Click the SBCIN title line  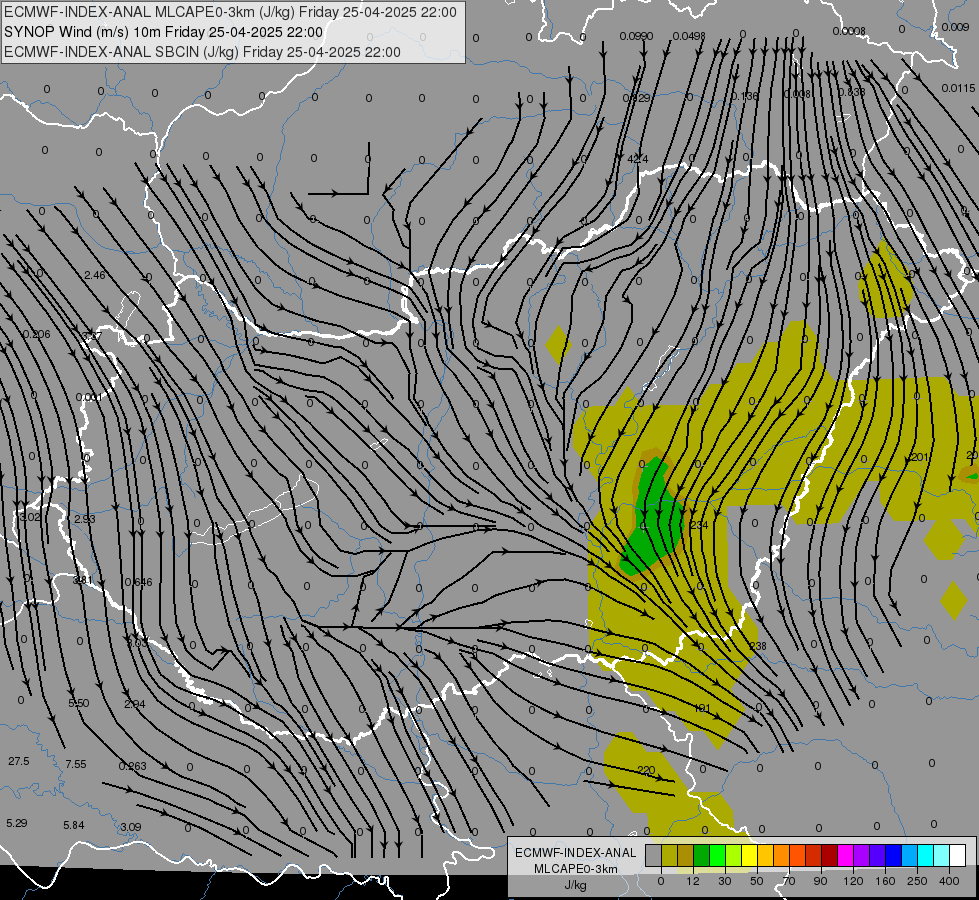coord(202,52)
